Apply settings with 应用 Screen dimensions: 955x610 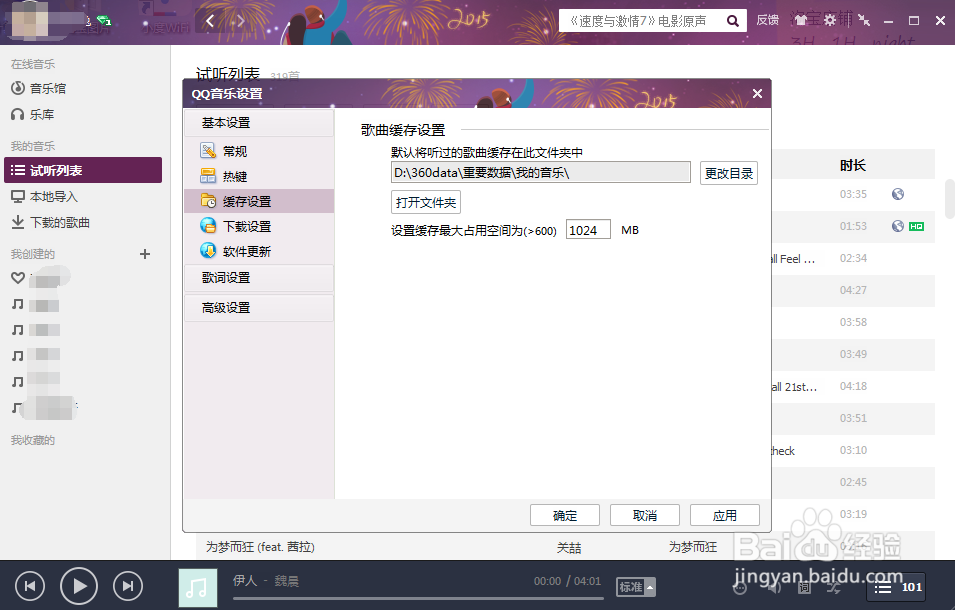725,516
